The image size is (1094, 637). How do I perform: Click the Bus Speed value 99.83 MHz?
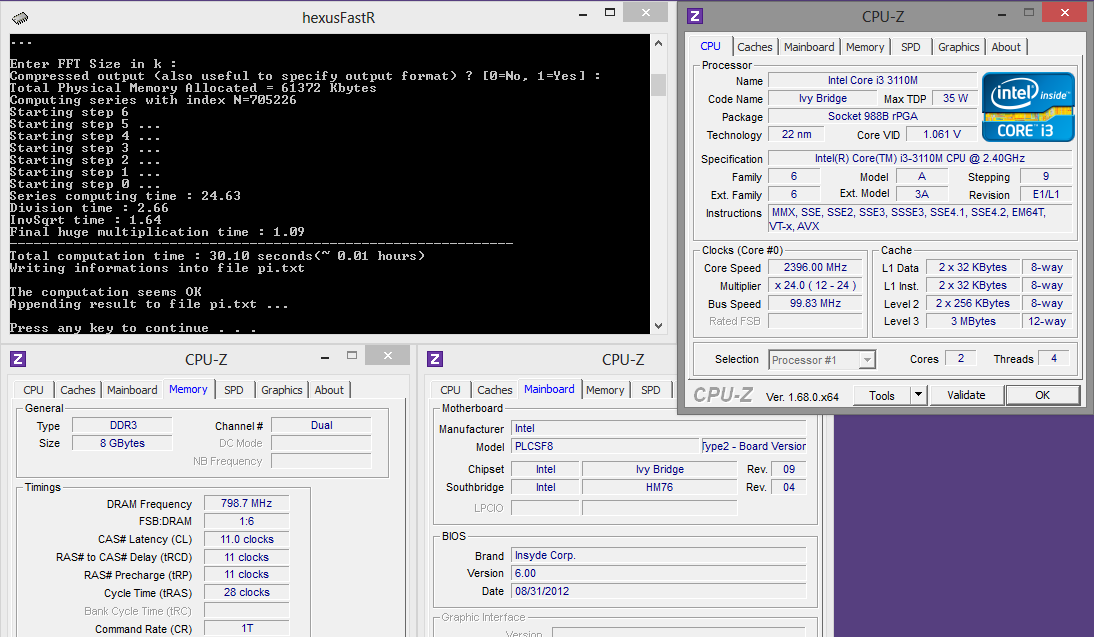coord(815,303)
